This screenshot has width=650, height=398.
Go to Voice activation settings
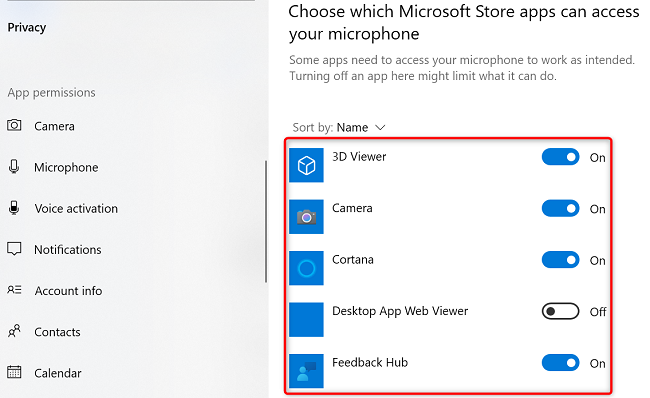click(76, 208)
